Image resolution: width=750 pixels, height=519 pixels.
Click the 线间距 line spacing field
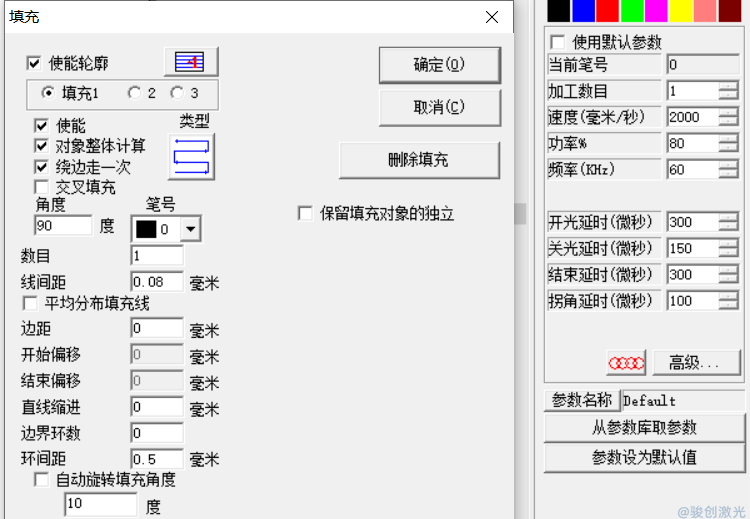[157, 282]
